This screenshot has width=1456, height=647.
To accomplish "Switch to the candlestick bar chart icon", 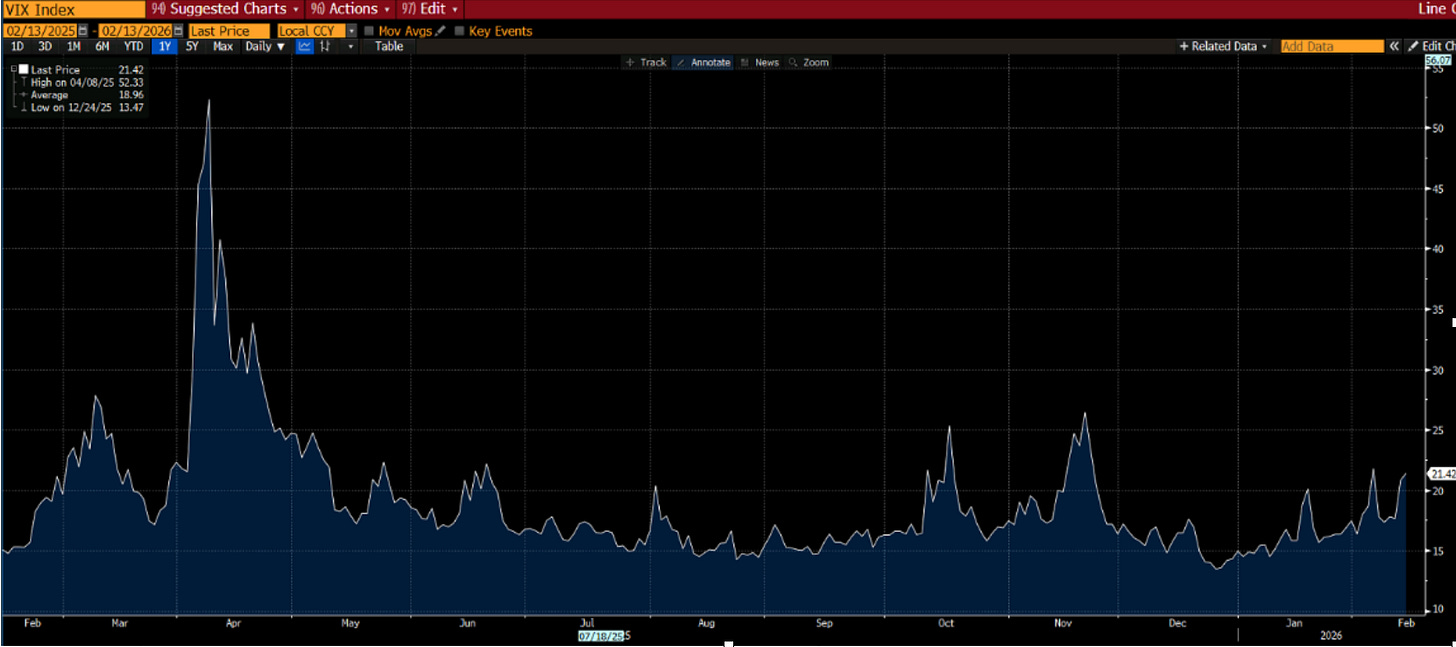I will 324,46.
